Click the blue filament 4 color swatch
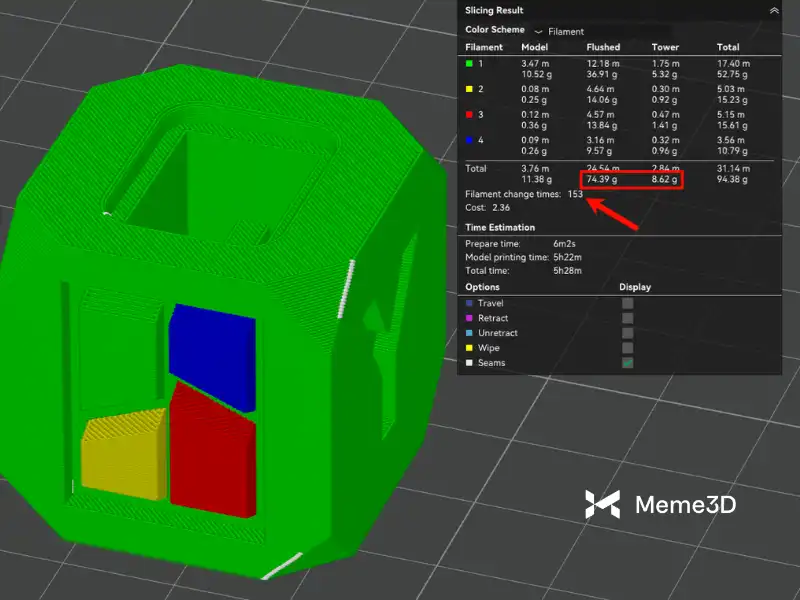The width and height of the screenshot is (800, 600). pos(470,140)
